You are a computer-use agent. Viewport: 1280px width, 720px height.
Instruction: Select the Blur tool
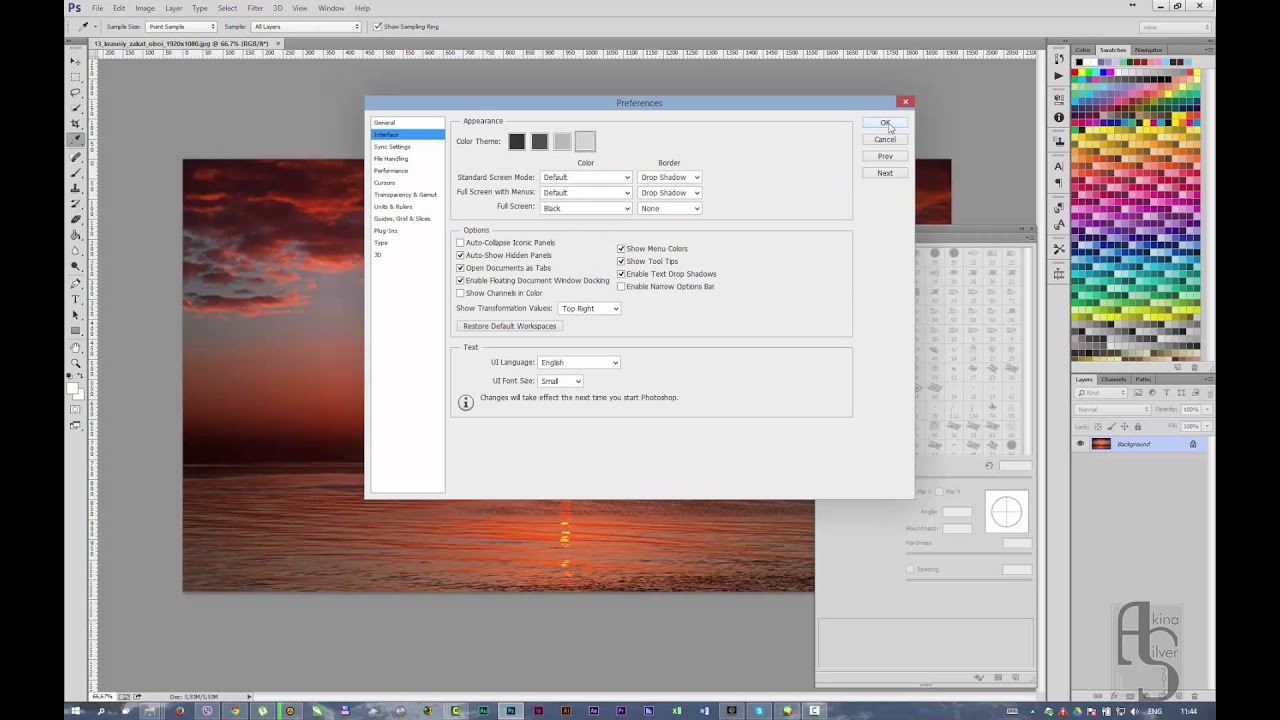click(76, 251)
